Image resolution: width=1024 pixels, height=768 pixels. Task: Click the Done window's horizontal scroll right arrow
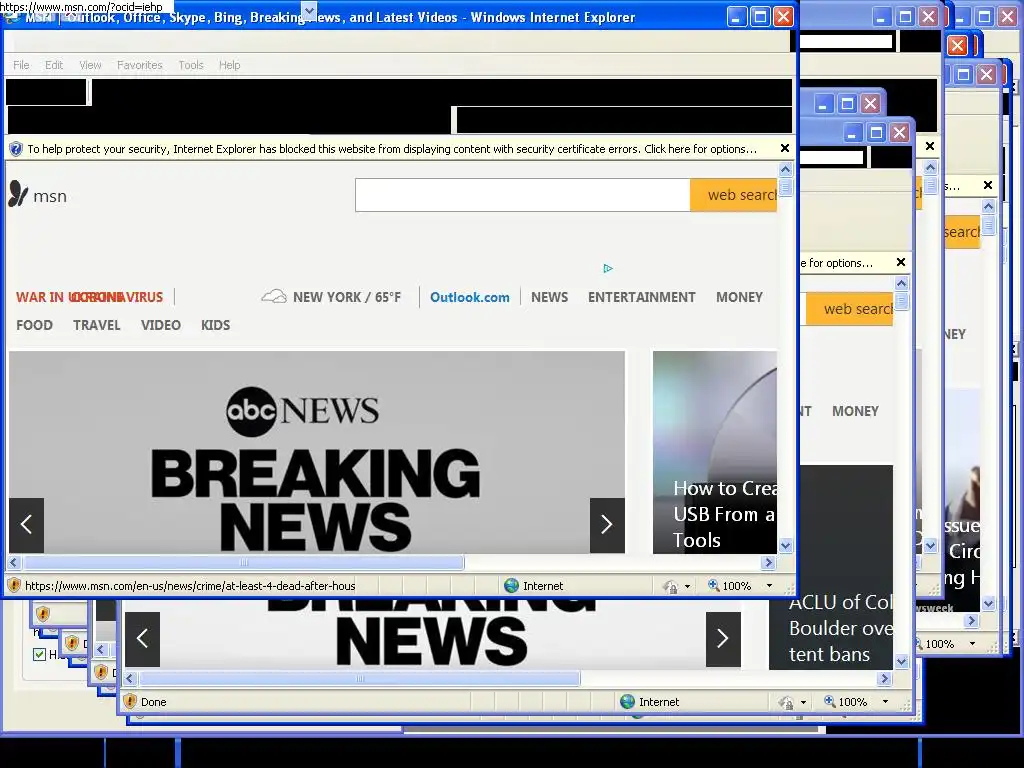coord(885,679)
